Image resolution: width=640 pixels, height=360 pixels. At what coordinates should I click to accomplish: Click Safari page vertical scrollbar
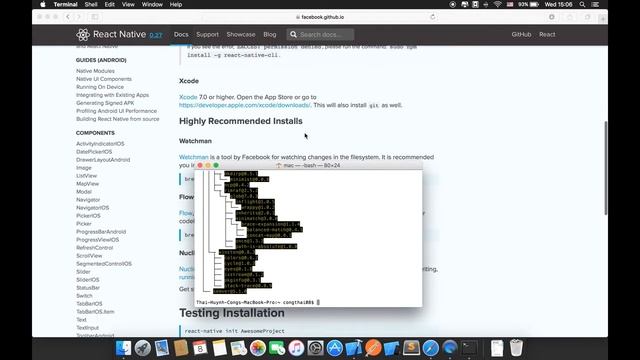[x=606, y=168]
